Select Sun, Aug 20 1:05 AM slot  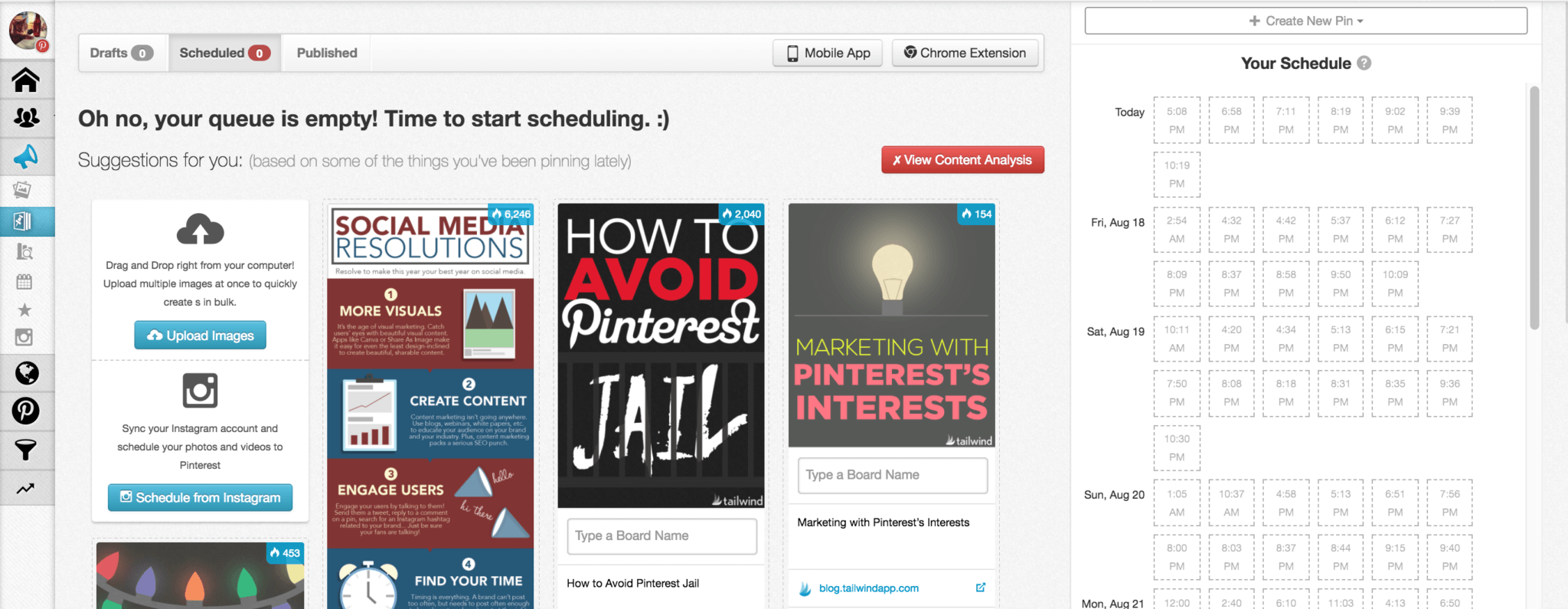(x=1177, y=503)
